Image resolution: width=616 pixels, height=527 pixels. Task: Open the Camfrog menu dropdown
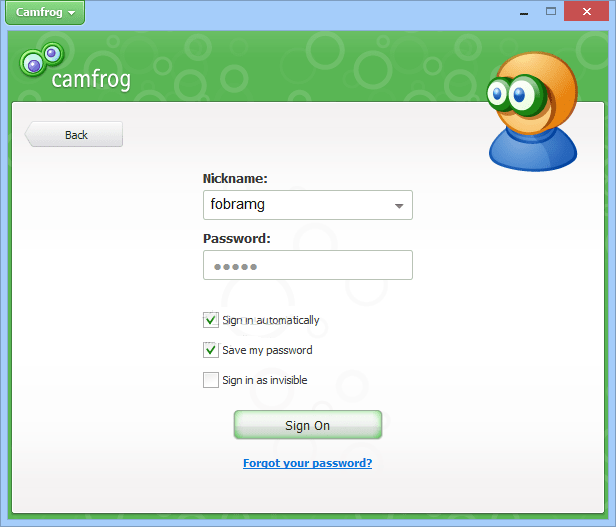(45, 13)
